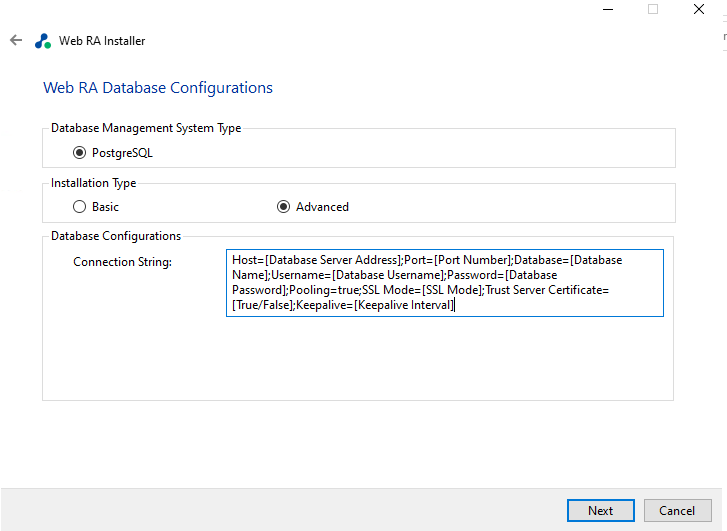Click the "Installation Type" group label

(x=94, y=183)
